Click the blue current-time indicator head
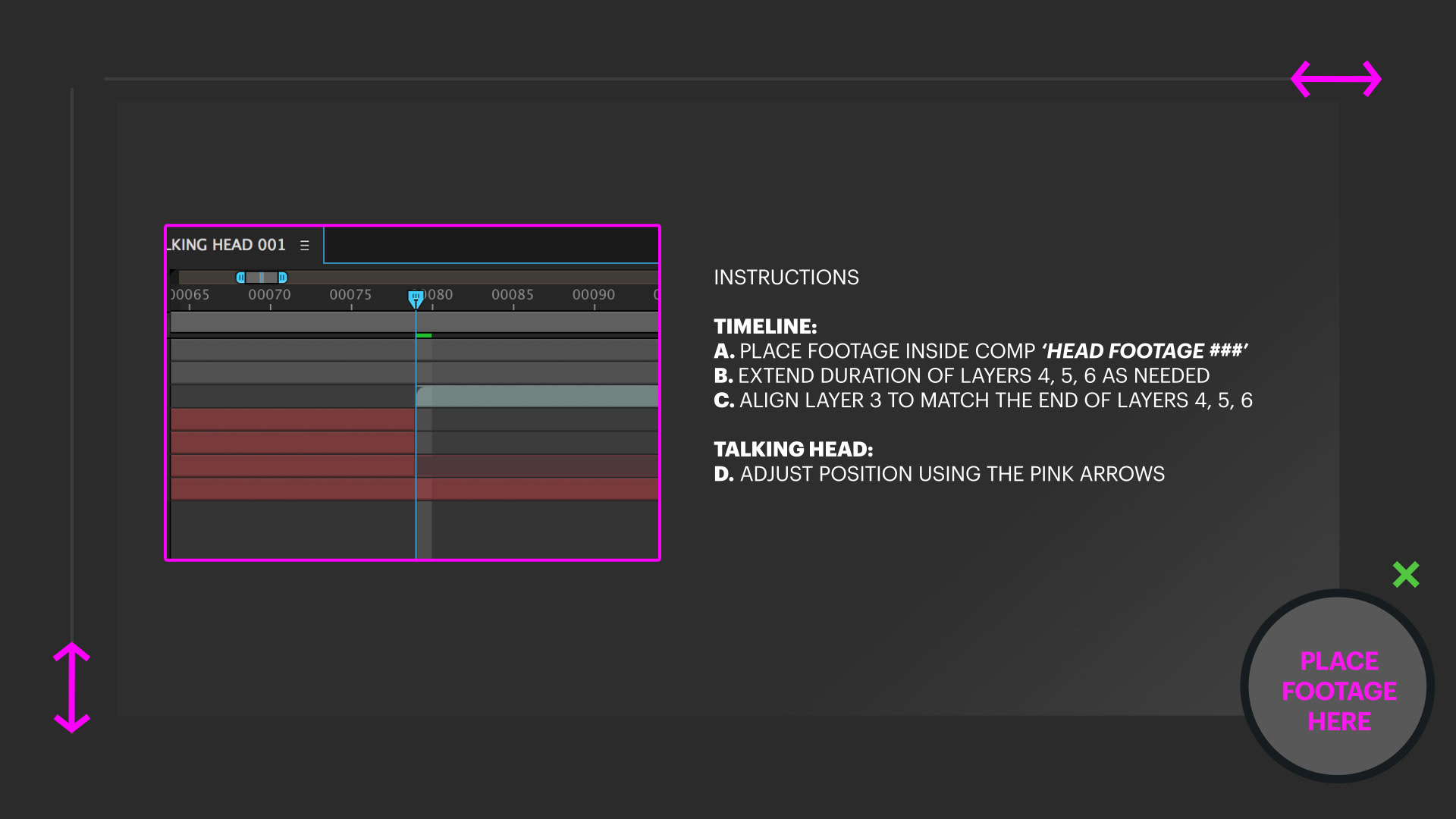Viewport: 1456px width, 819px height. (416, 298)
